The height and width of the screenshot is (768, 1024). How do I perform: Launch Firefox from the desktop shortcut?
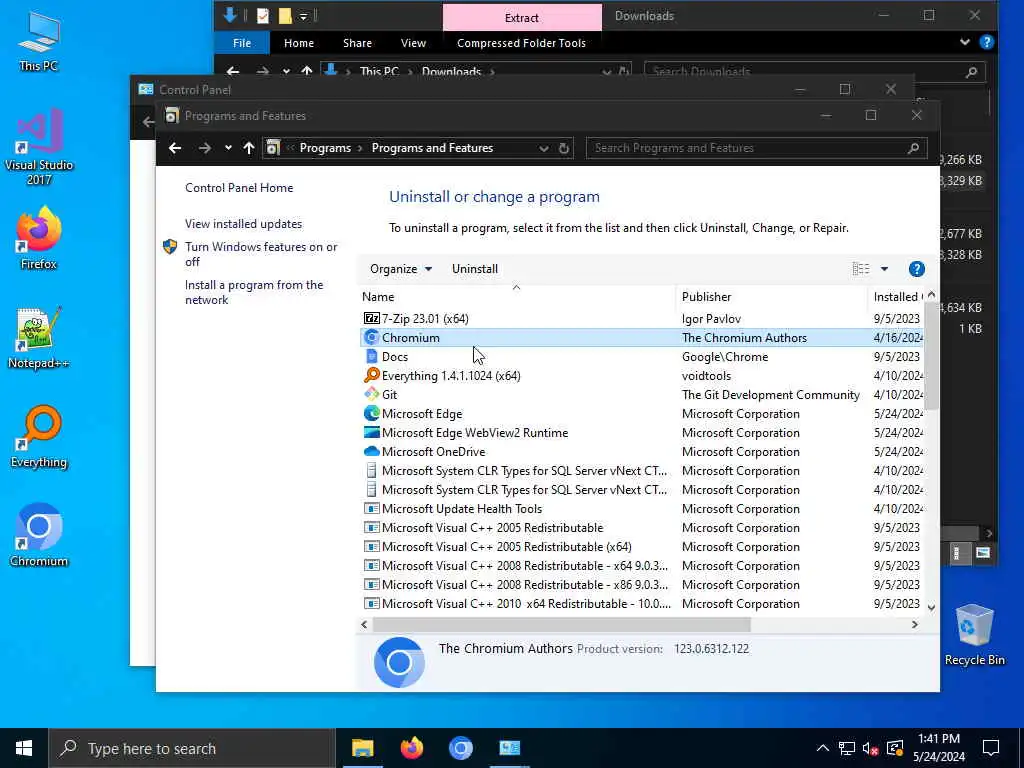click(39, 238)
